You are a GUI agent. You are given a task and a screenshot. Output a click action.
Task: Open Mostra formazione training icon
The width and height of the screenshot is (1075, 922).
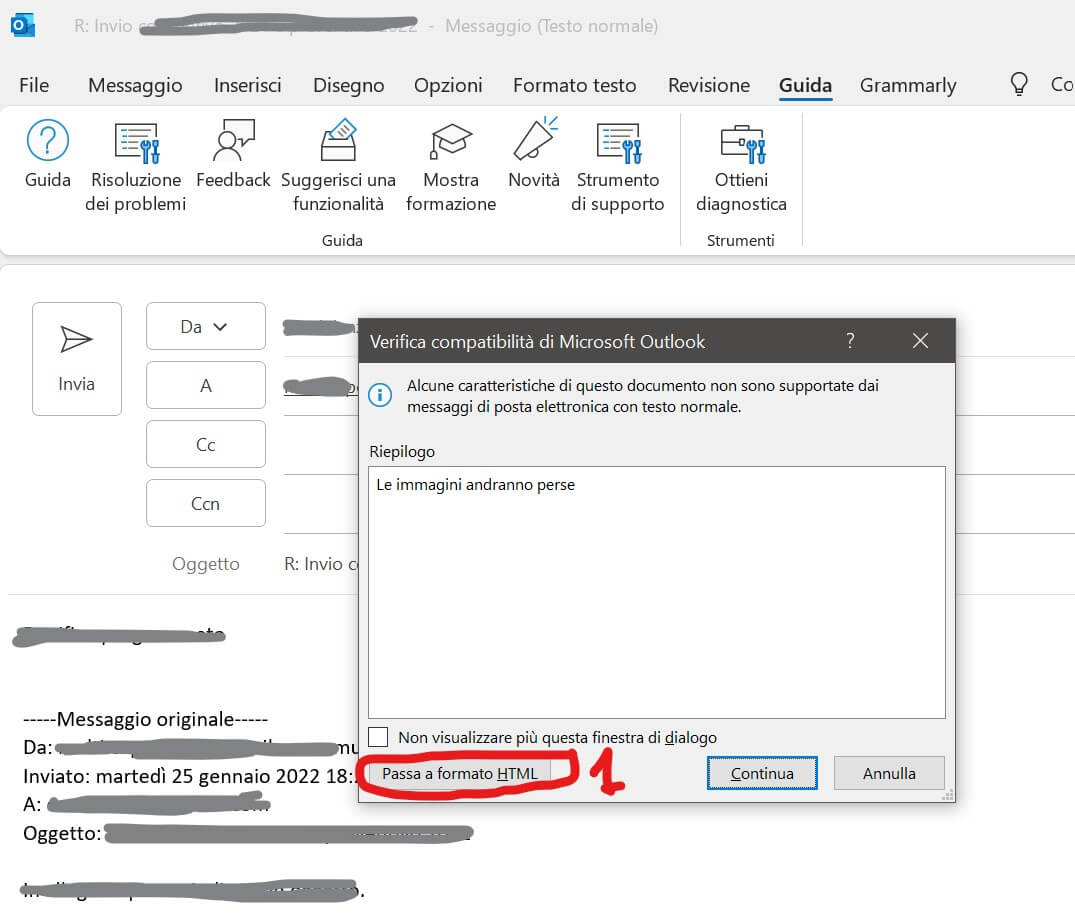(x=450, y=142)
